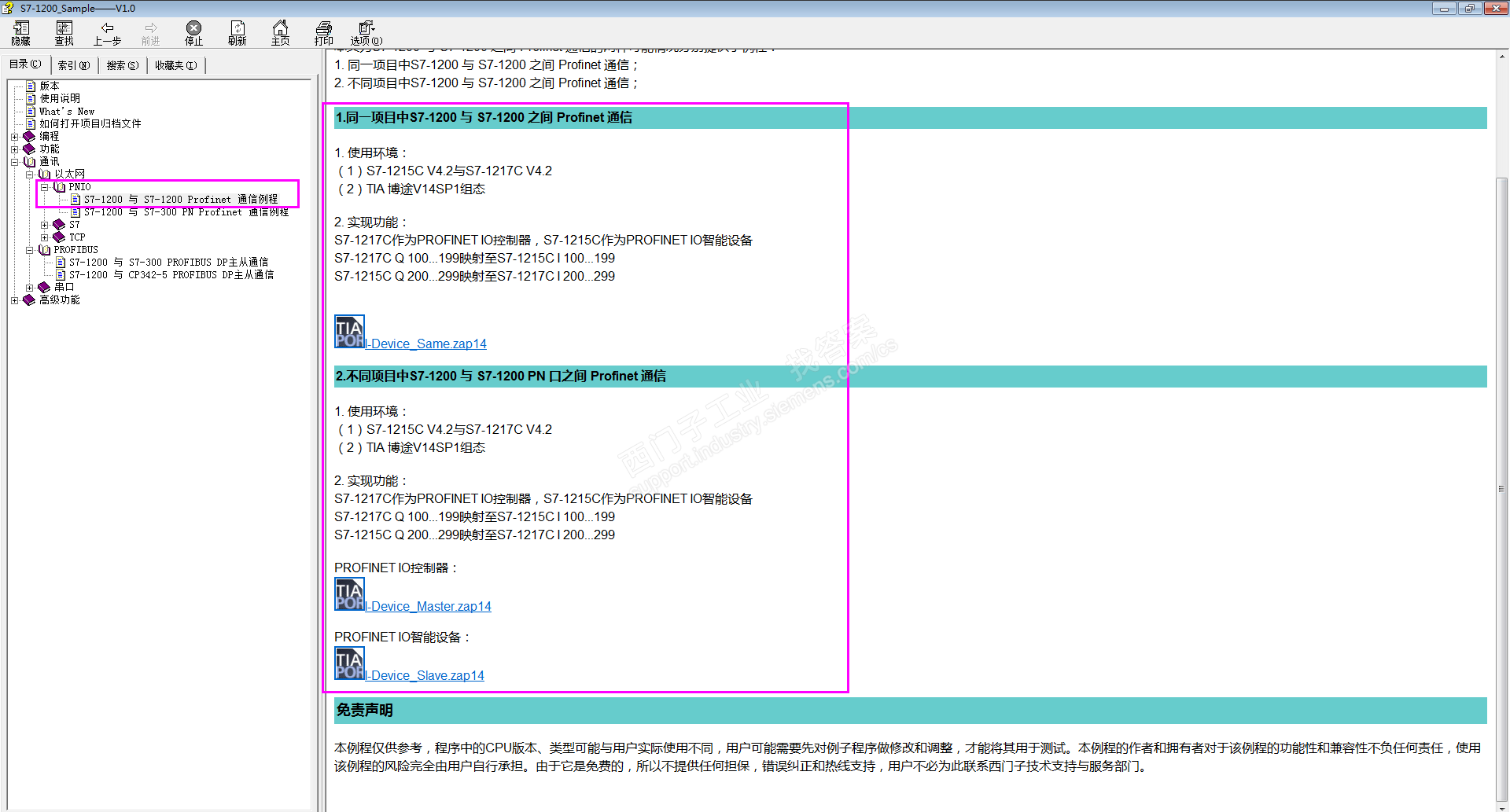Refresh the page with the 刷新 icon
Screen dimensions: 1510x812
(x=238, y=33)
